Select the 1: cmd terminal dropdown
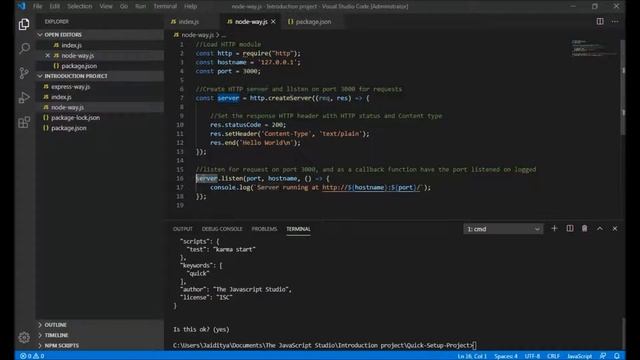Image resolution: width=640 pixels, height=360 pixels. click(503, 229)
